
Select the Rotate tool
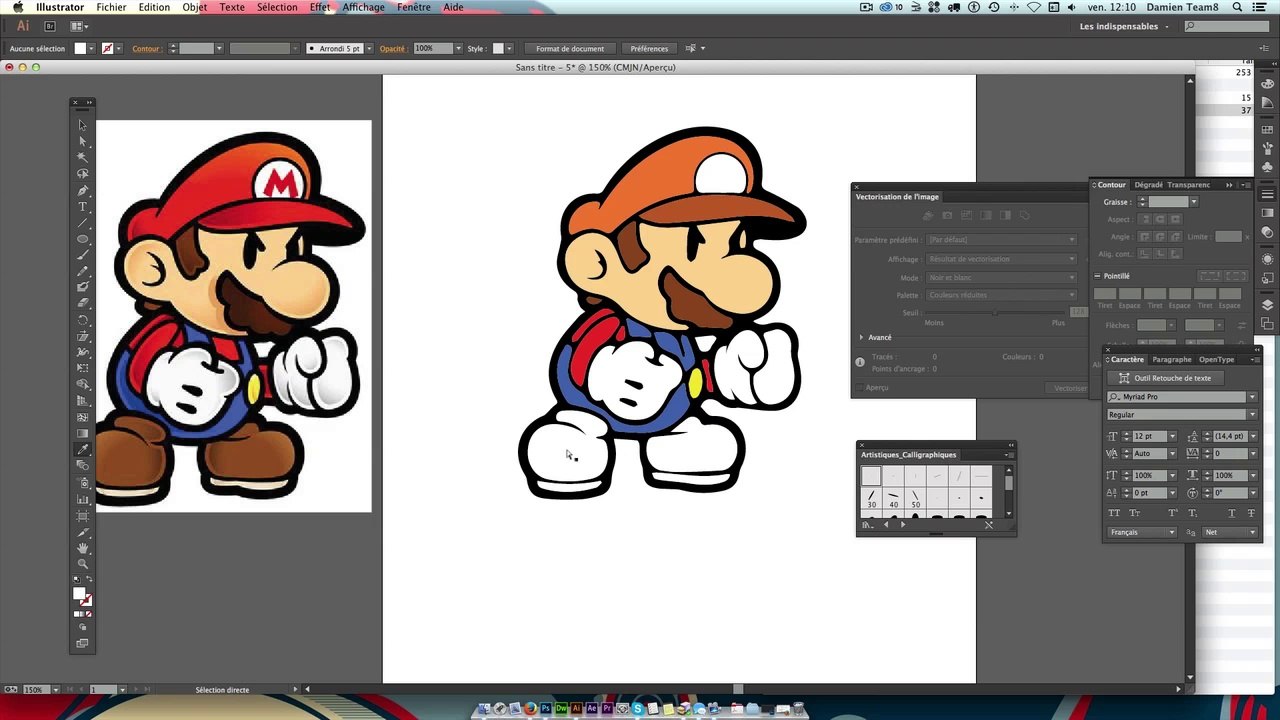pos(83,320)
